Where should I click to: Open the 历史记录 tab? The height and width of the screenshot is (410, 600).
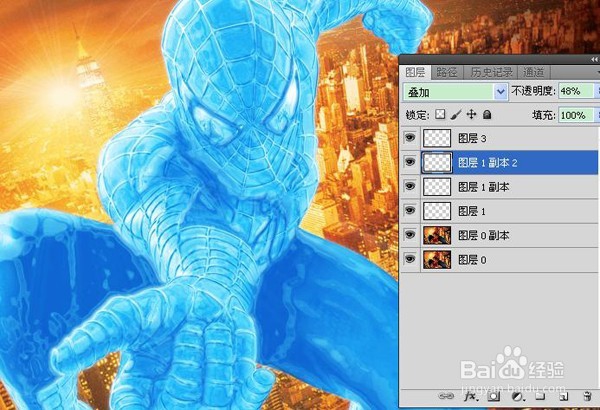[491, 72]
